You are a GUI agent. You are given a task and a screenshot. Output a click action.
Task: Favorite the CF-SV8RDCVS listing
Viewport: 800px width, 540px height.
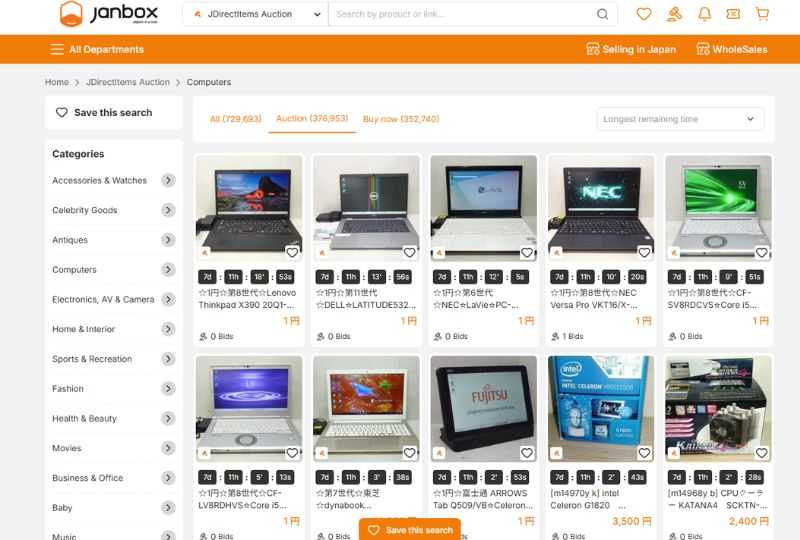tap(761, 252)
